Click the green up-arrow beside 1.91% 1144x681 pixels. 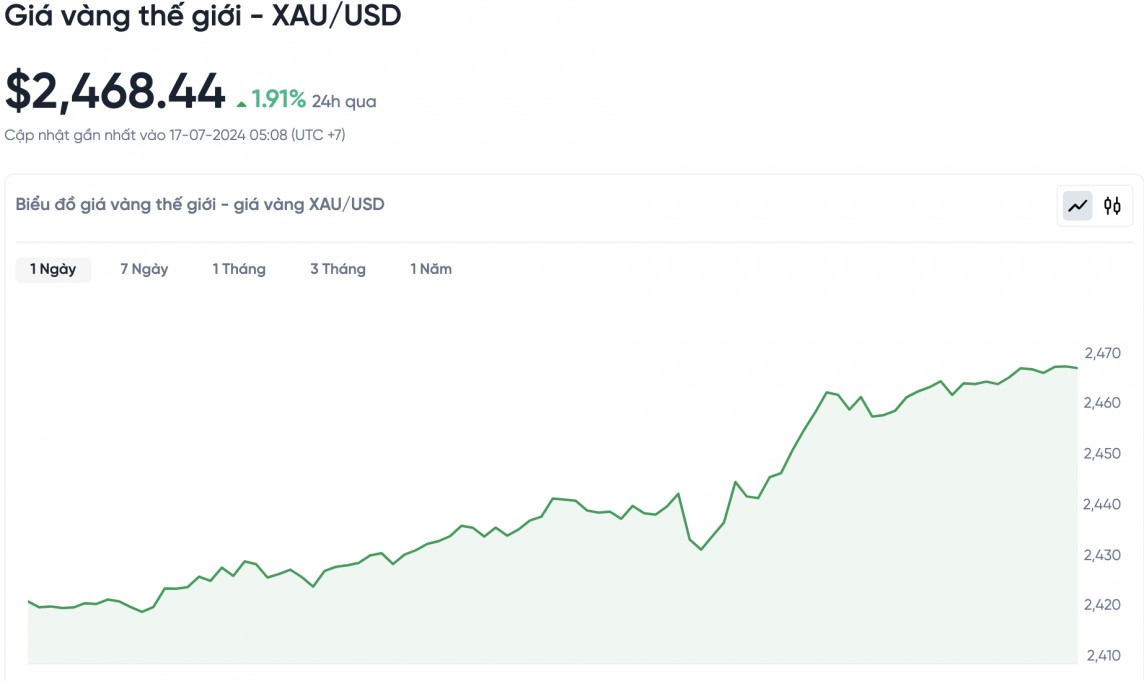click(x=241, y=102)
